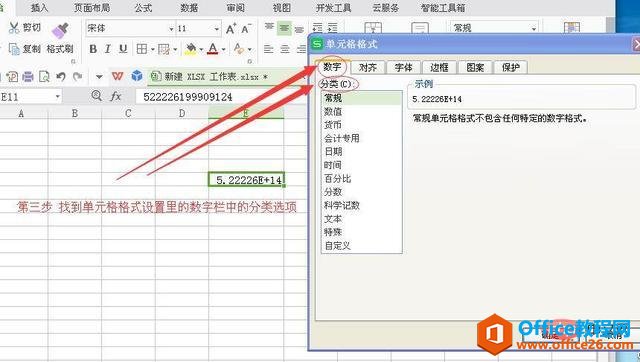The image size is (640, 362).
Task: Open the 公式 ribbon tab
Action: click(x=143, y=8)
